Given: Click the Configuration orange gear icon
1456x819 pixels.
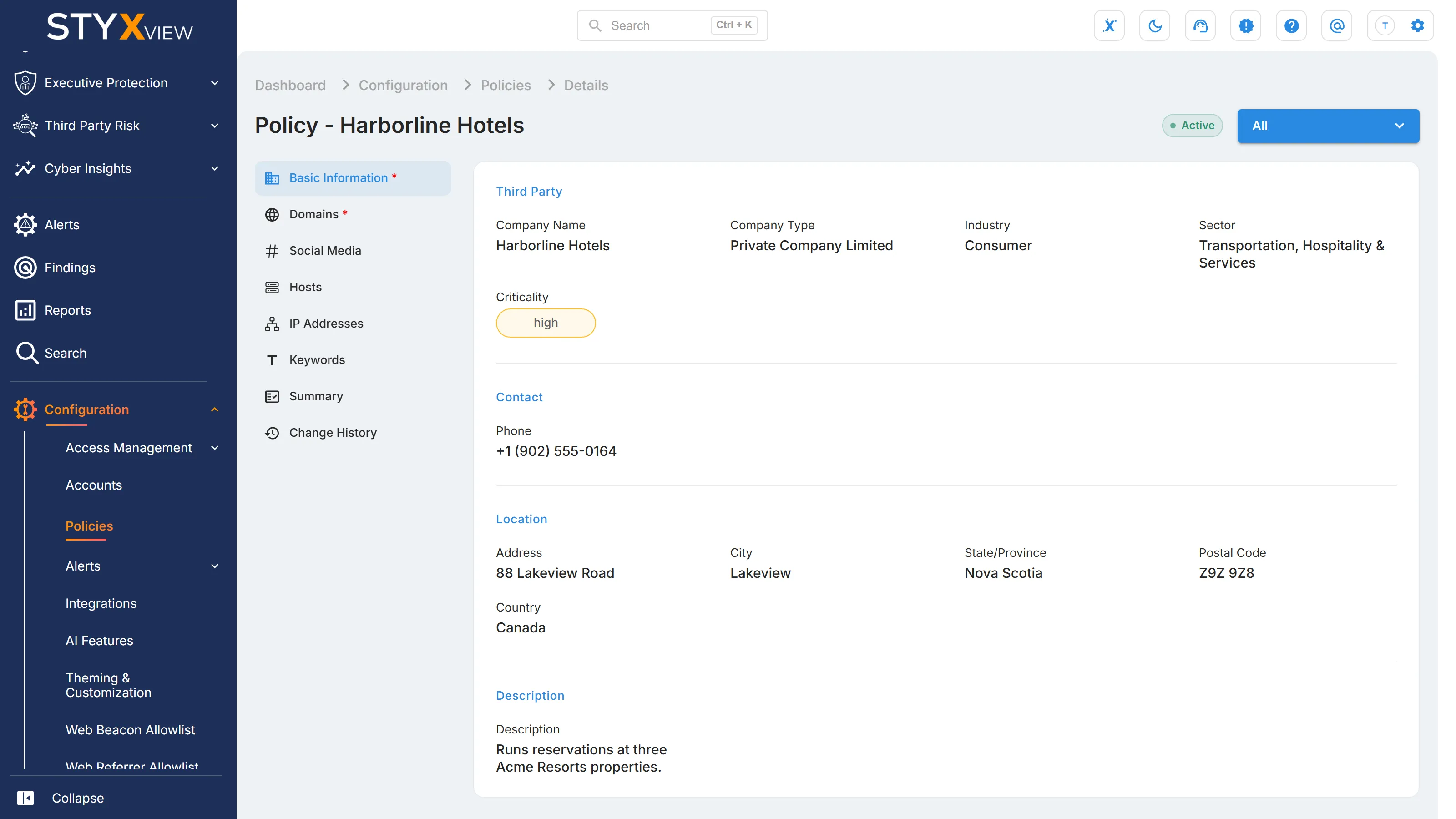Looking at the screenshot, I should point(25,409).
